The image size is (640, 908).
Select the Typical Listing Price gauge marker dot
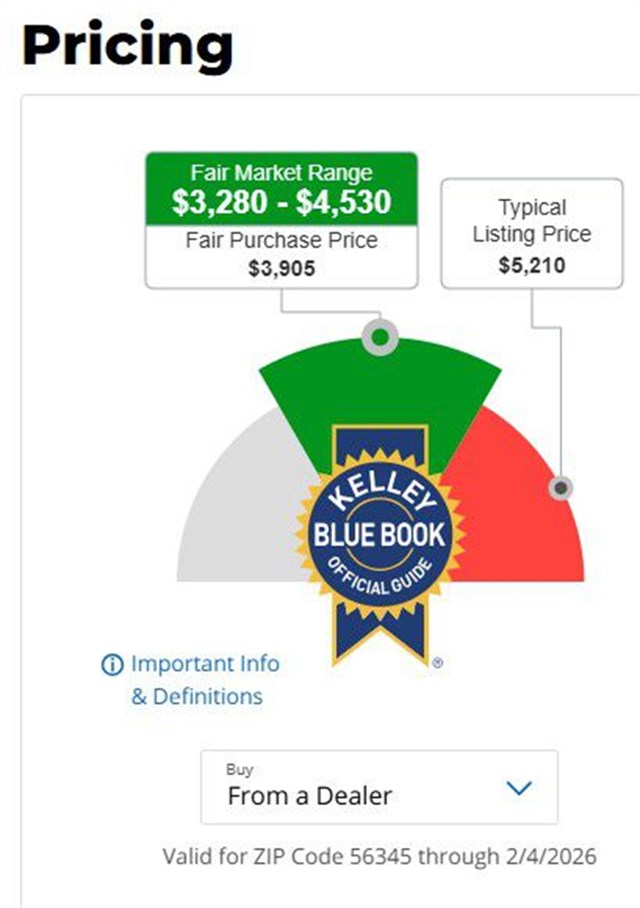[x=562, y=488]
